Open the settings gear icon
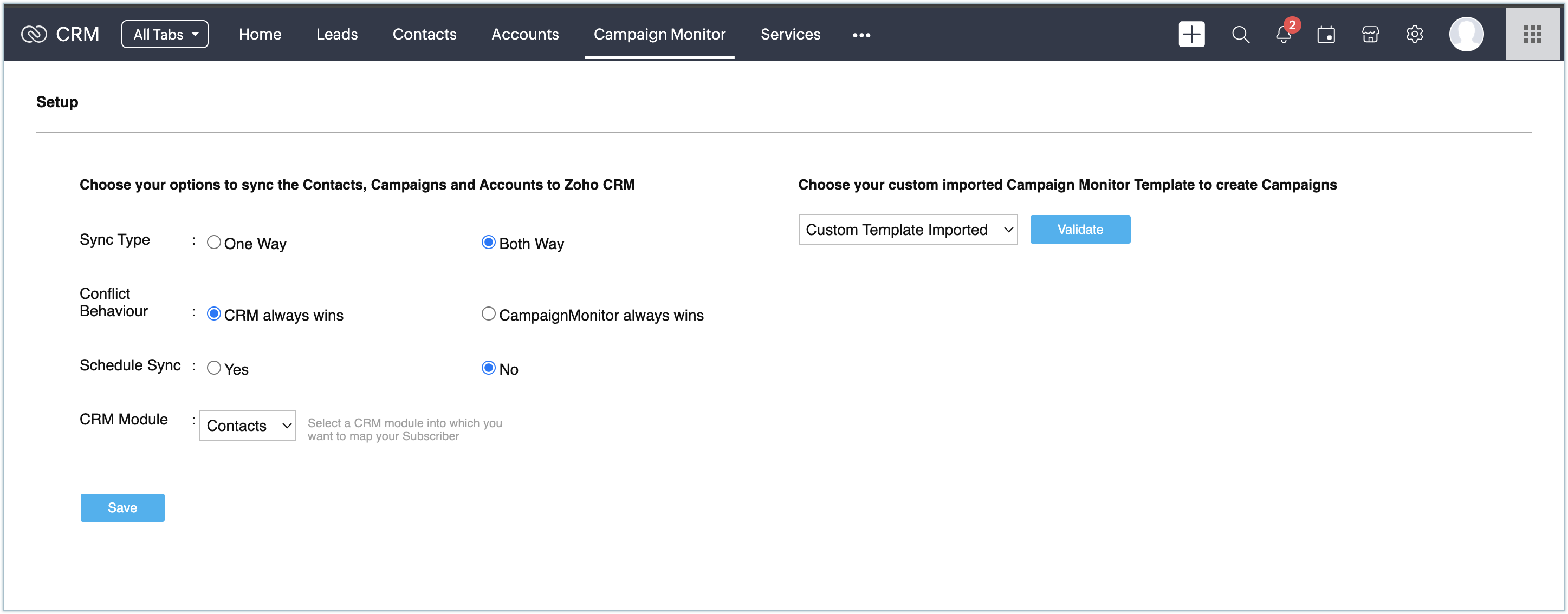 click(1414, 35)
